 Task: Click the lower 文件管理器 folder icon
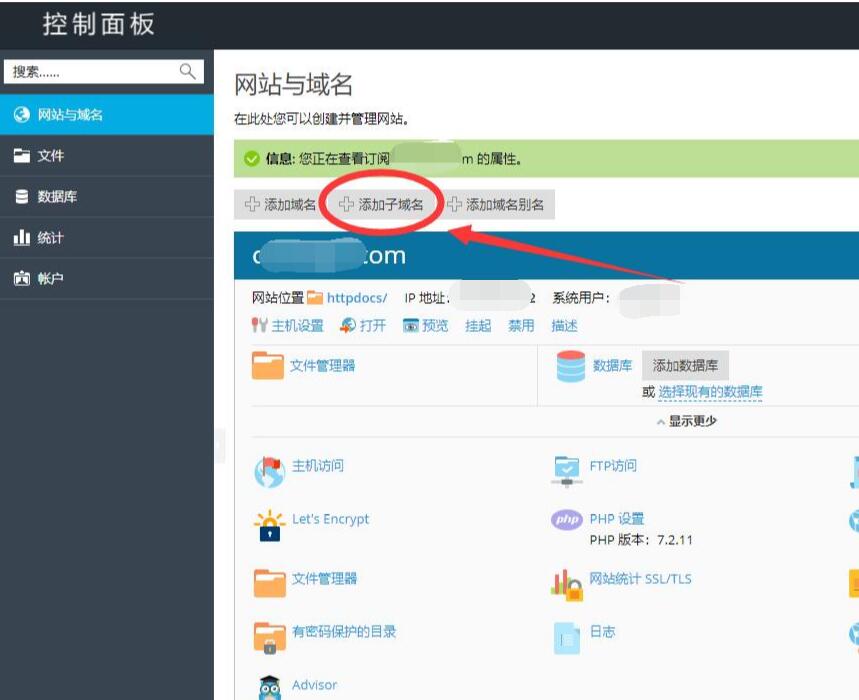[x=270, y=583]
